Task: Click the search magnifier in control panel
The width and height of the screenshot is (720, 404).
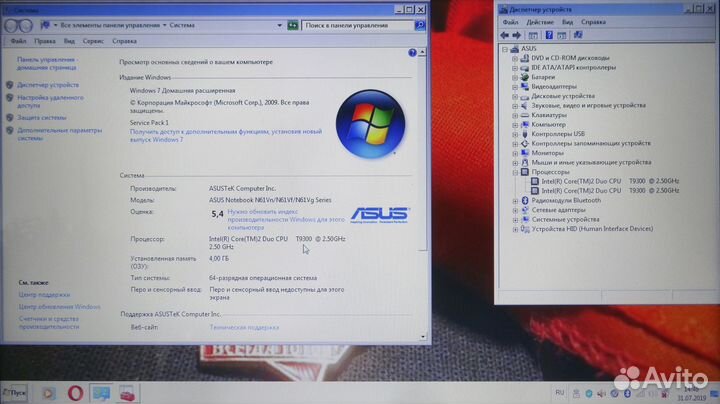Action: (x=420, y=25)
